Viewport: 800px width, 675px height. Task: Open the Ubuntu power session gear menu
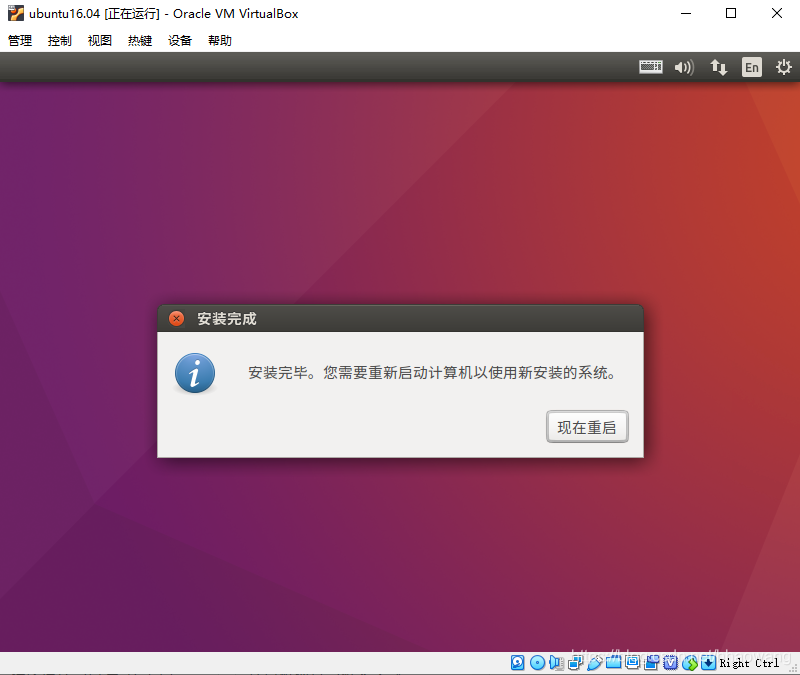[x=784, y=67]
